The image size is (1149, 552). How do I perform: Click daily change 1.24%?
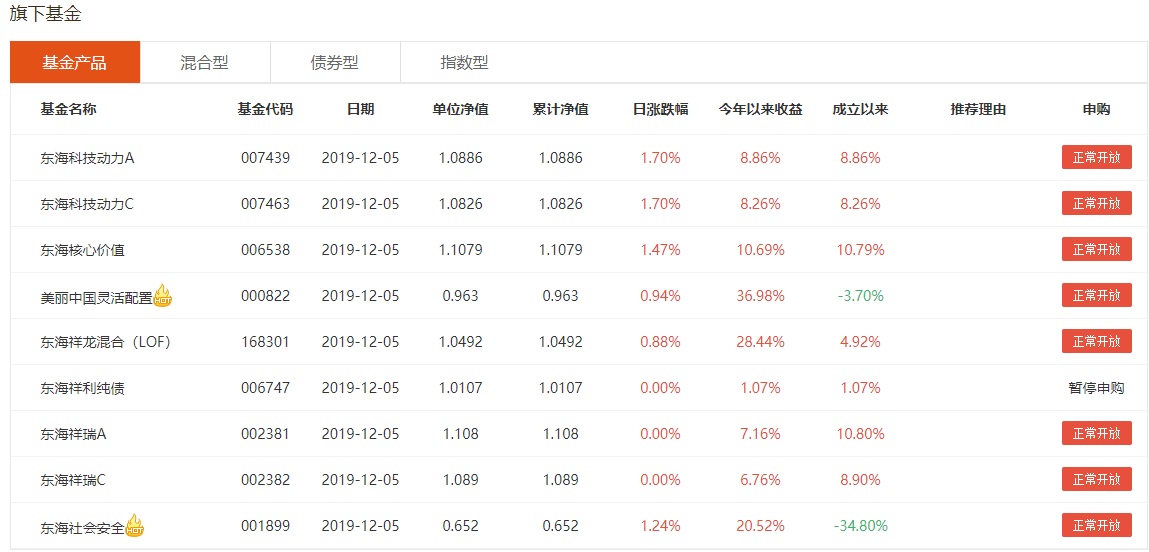click(x=660, y=526)
